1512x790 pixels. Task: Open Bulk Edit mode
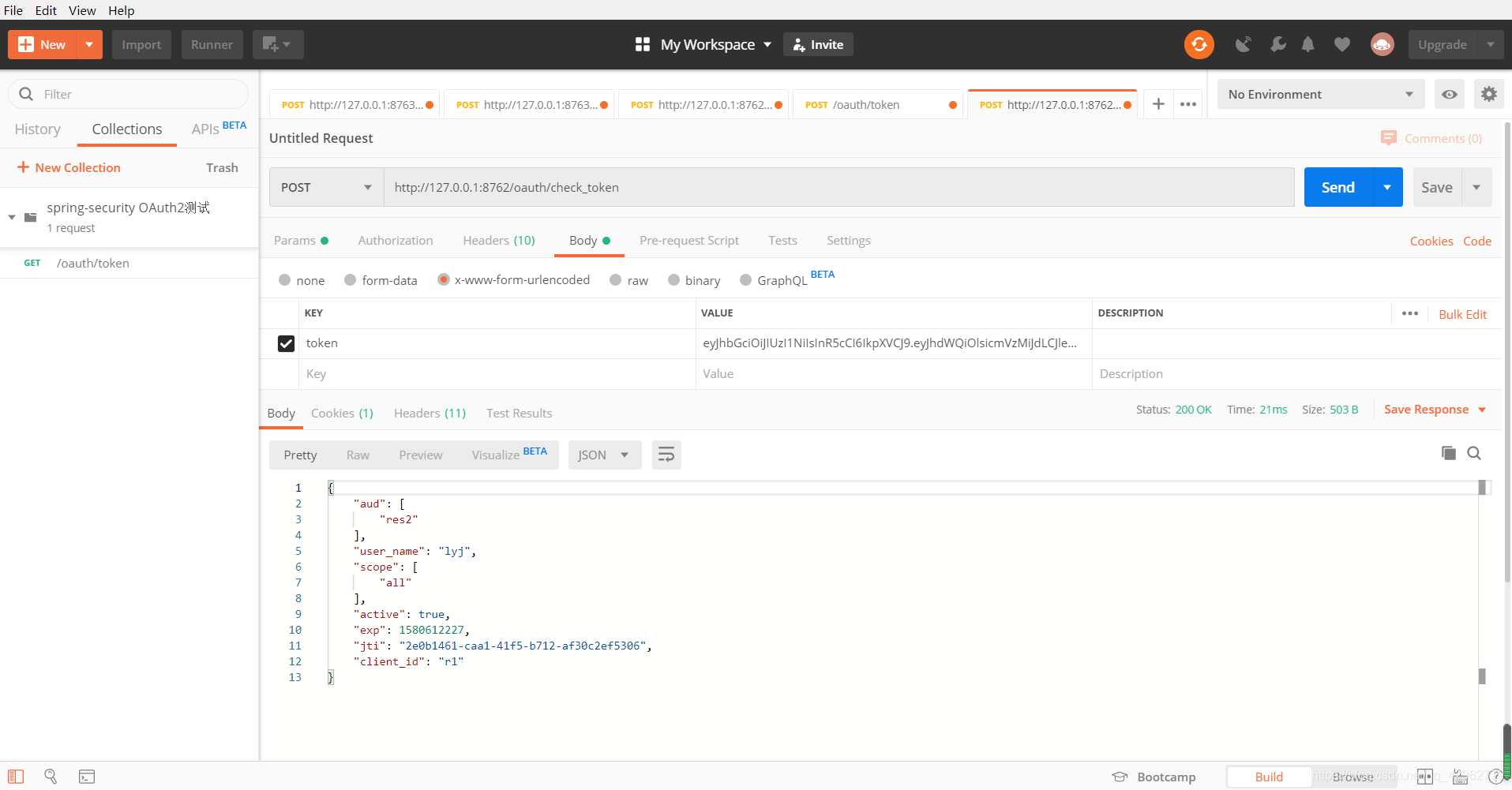(x=1462, y=314)
